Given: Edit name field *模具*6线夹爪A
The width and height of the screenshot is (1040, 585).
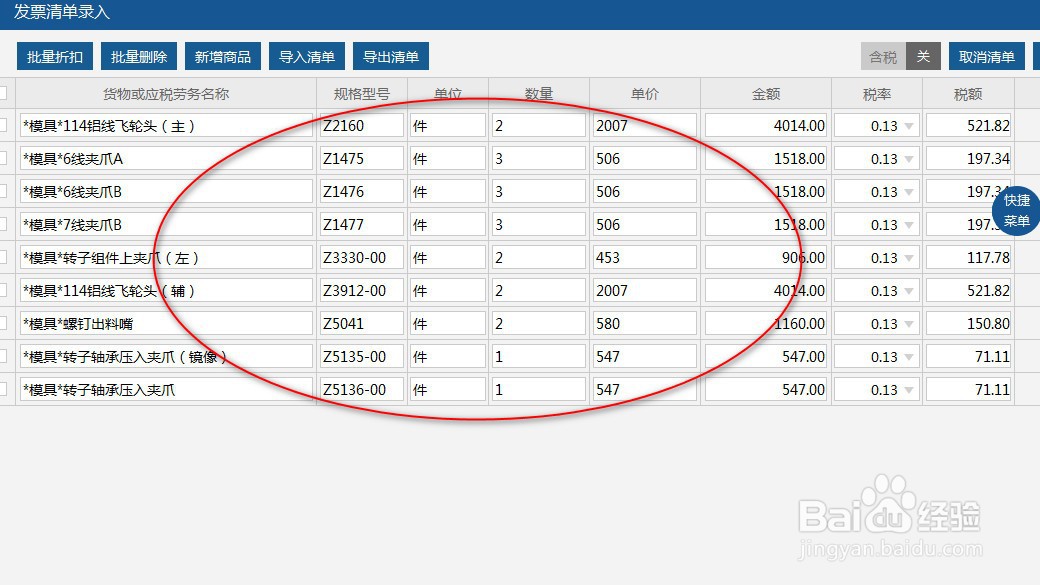Looking at the screenshot, I should point(166,159).
